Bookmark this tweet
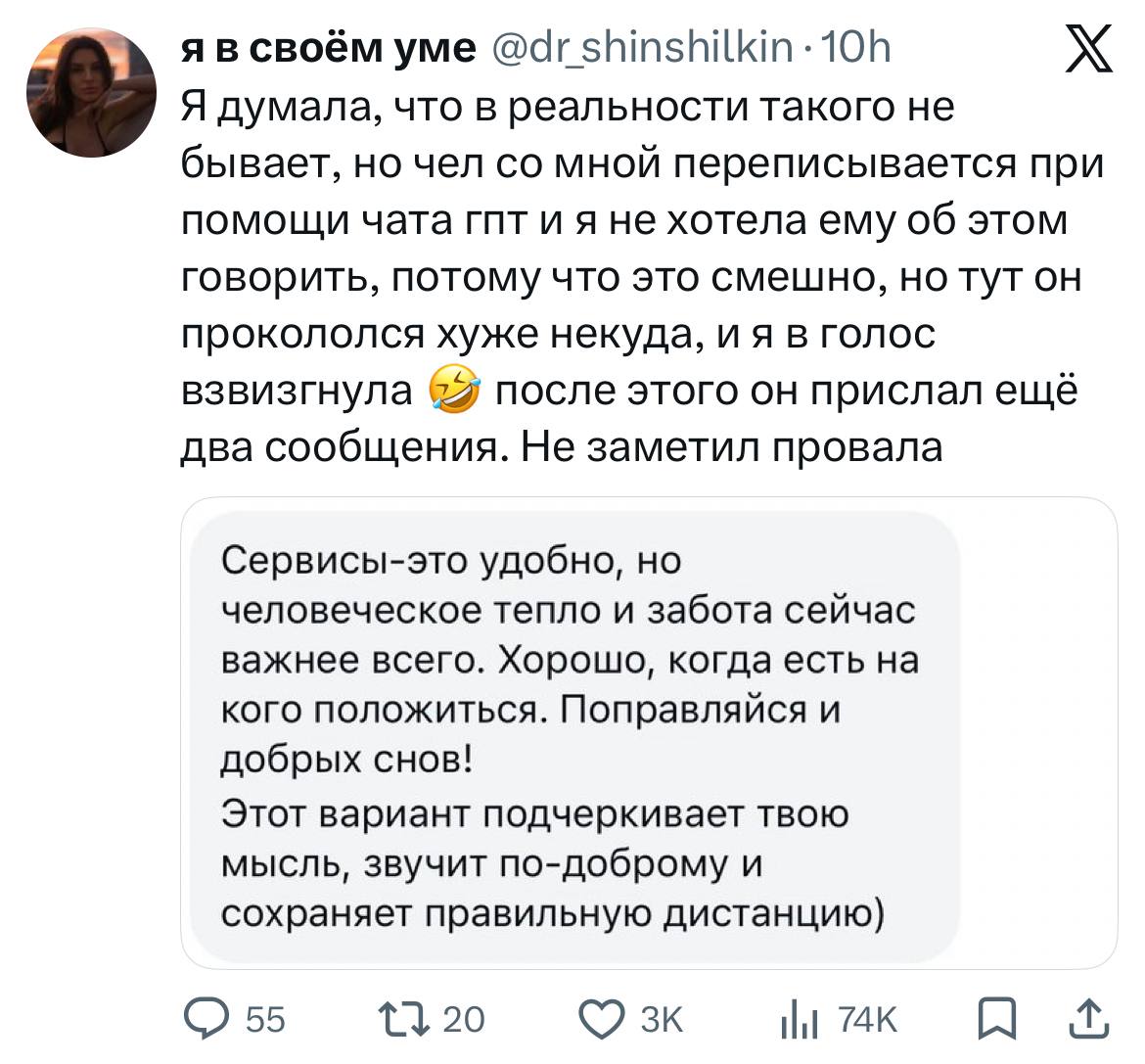 coord(997,1020)
